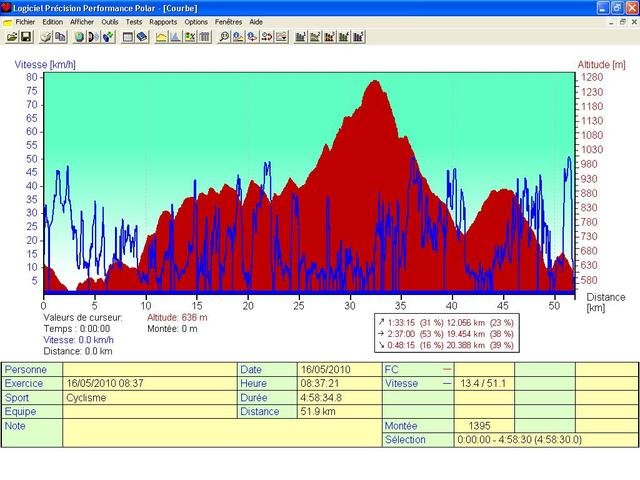Minimize the inner Courbe document window
This screenshot has width=640, height=480.
pos(611,22)
